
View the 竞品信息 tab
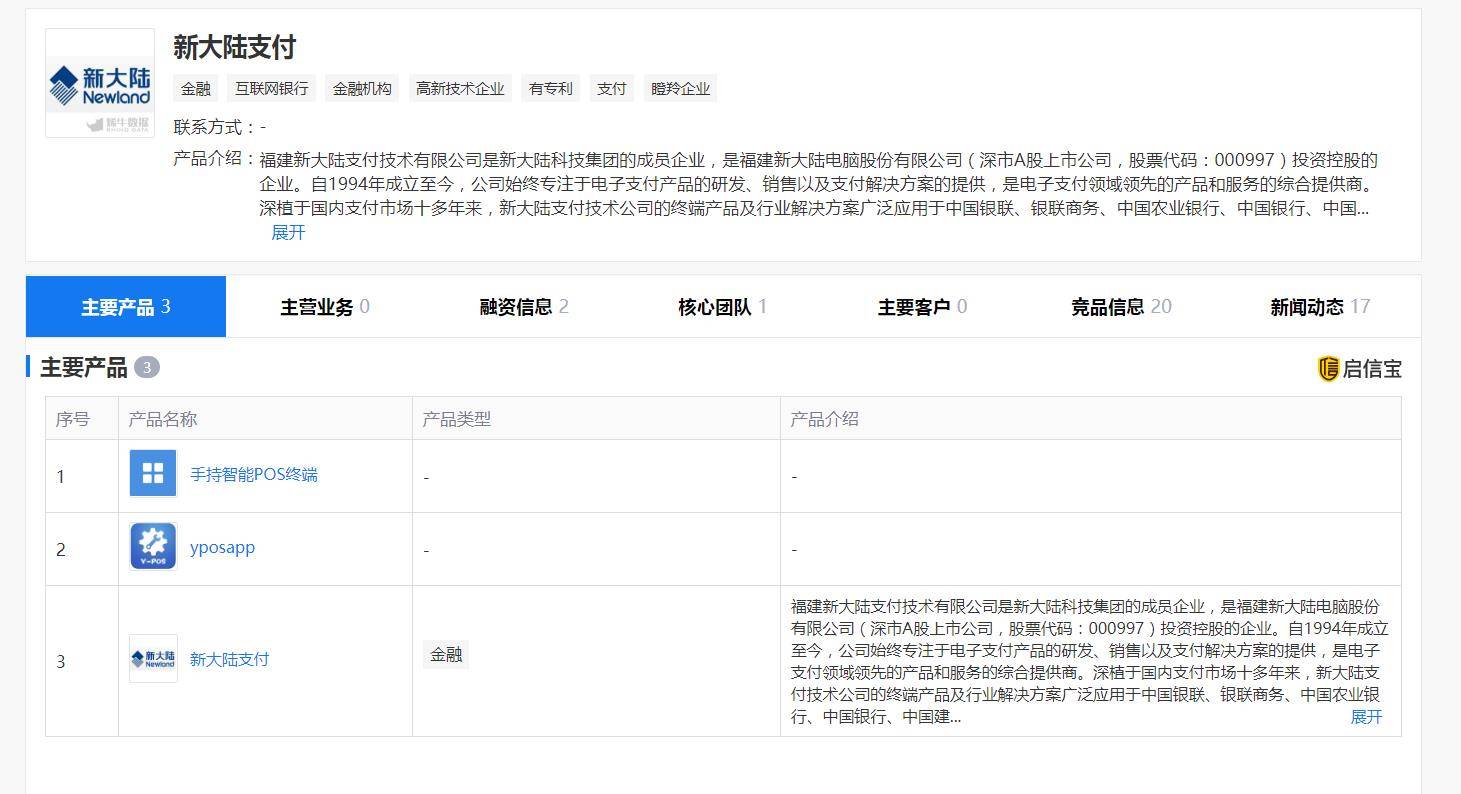pos(1121,307)
